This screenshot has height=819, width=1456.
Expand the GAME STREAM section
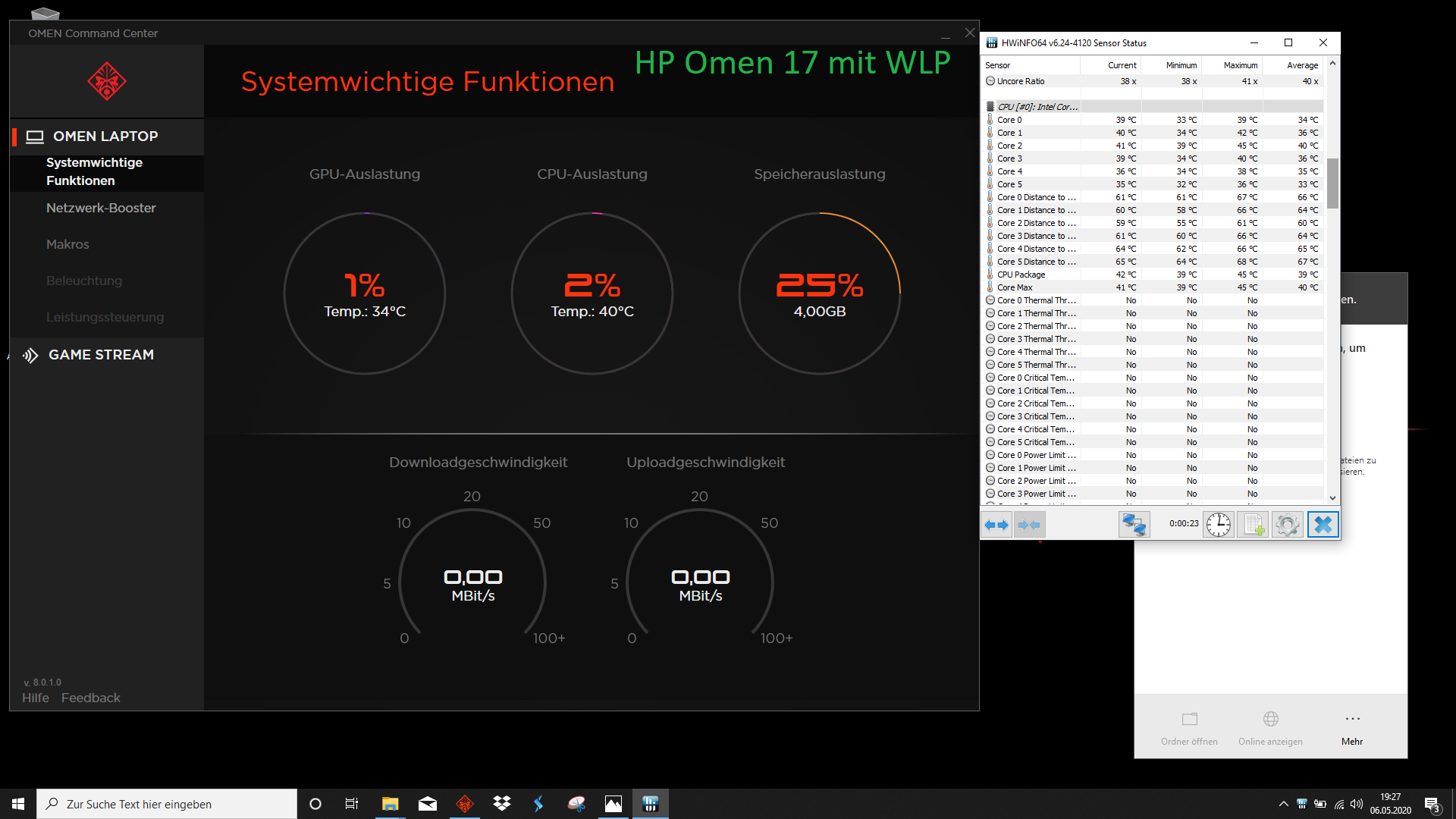tap(101, 355)
